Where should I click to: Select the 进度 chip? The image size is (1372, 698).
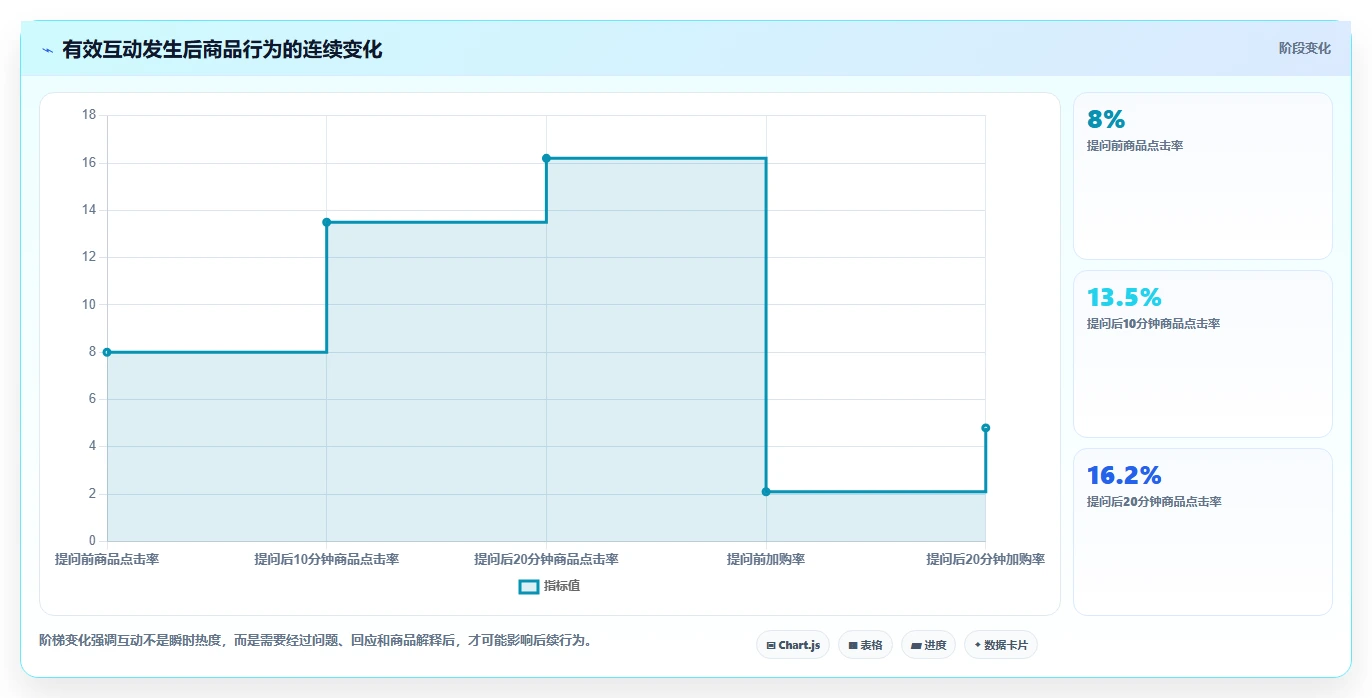click(928, 645)
